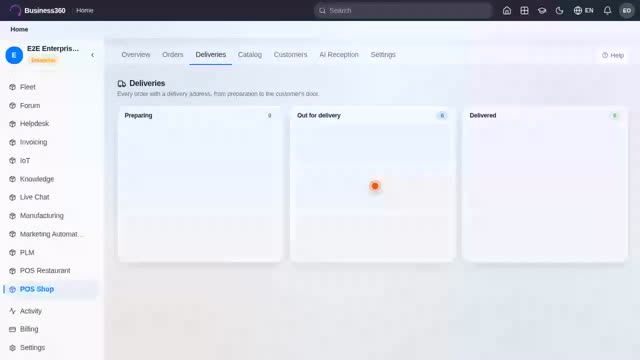The image size is (640, 360).
Task: Click the graduation cap learning icon
Action: (542, 11)
